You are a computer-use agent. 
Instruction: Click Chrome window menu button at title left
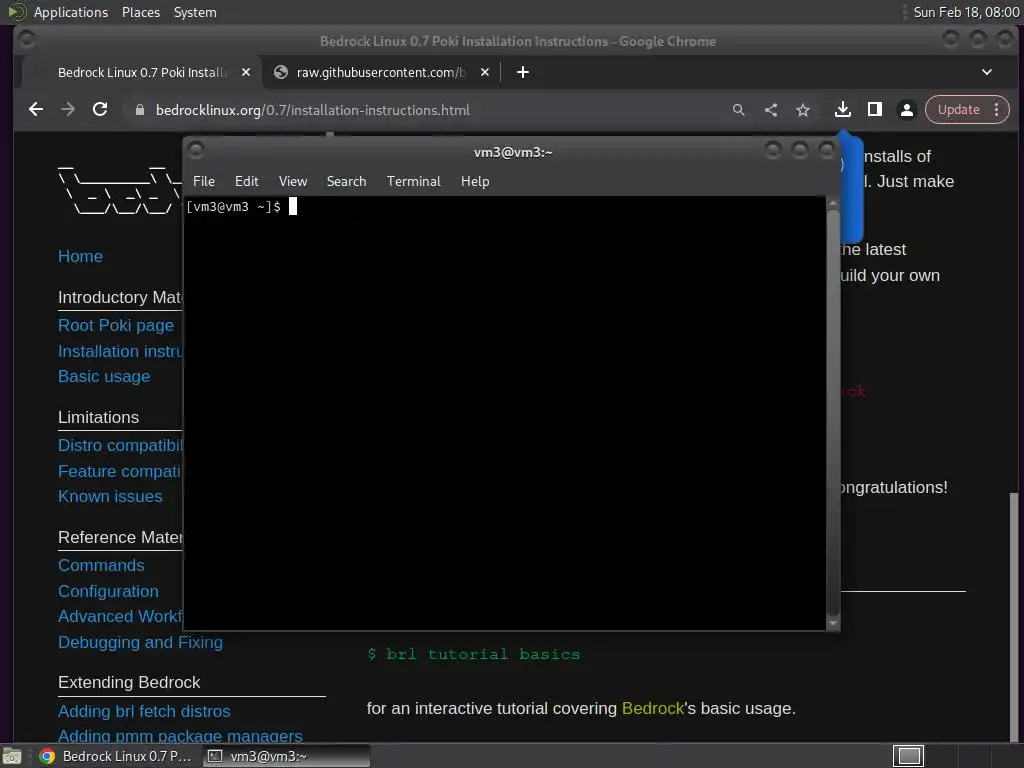click(27, 39)
